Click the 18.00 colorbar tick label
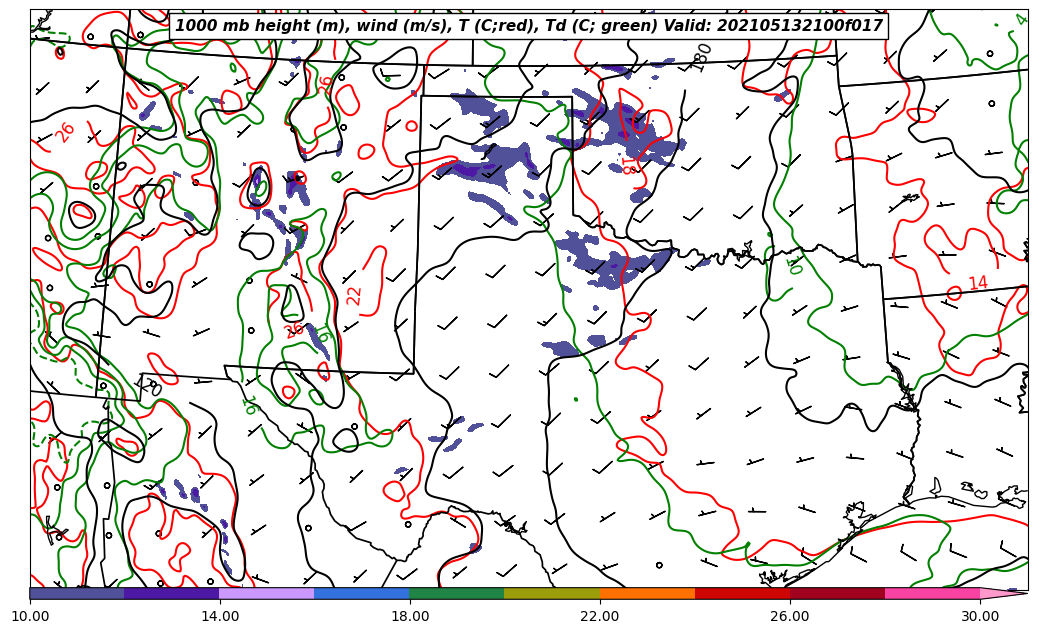 coord(409,616)
